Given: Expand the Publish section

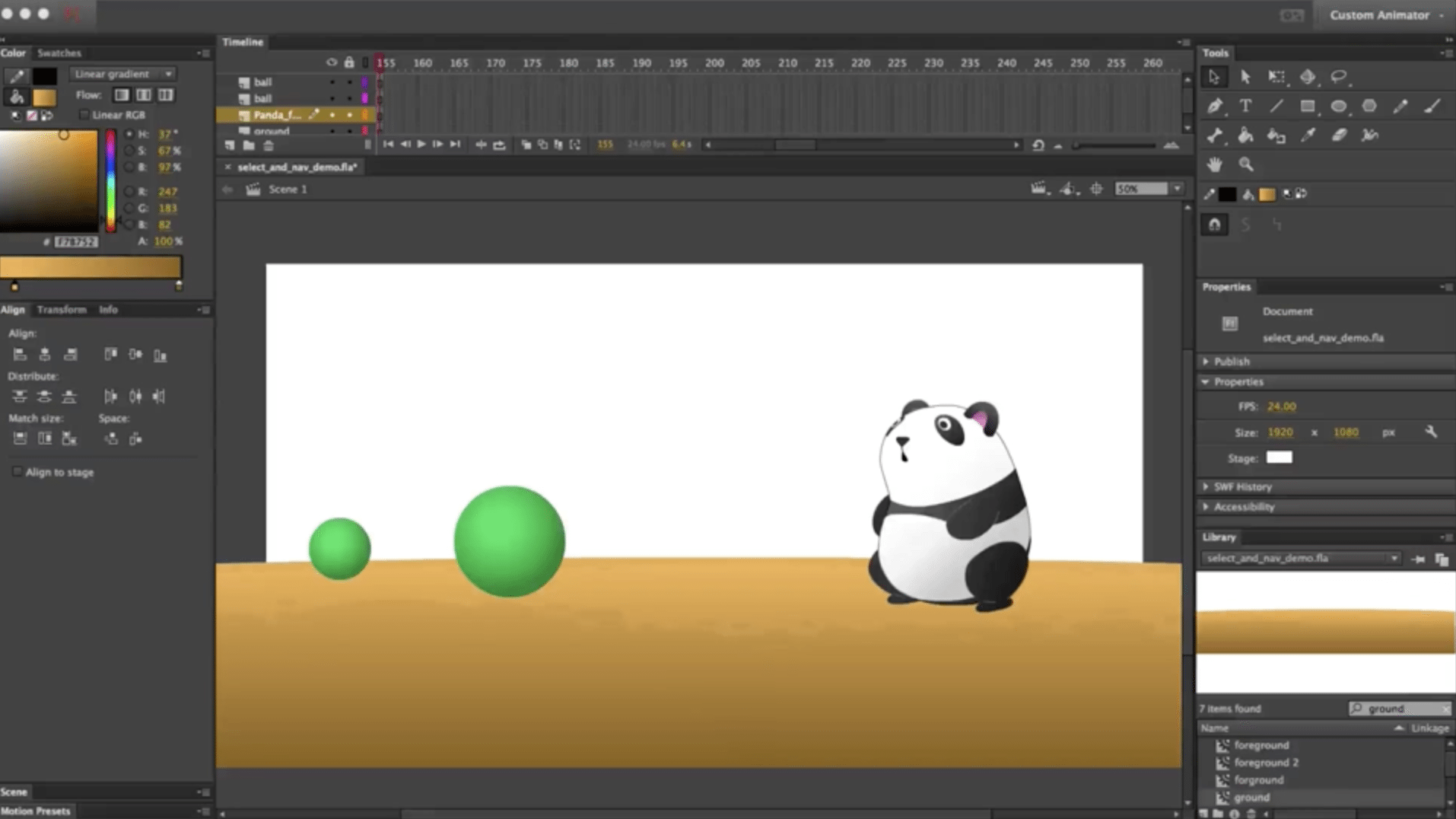Looking at the screenshot, I should 1206,362.
